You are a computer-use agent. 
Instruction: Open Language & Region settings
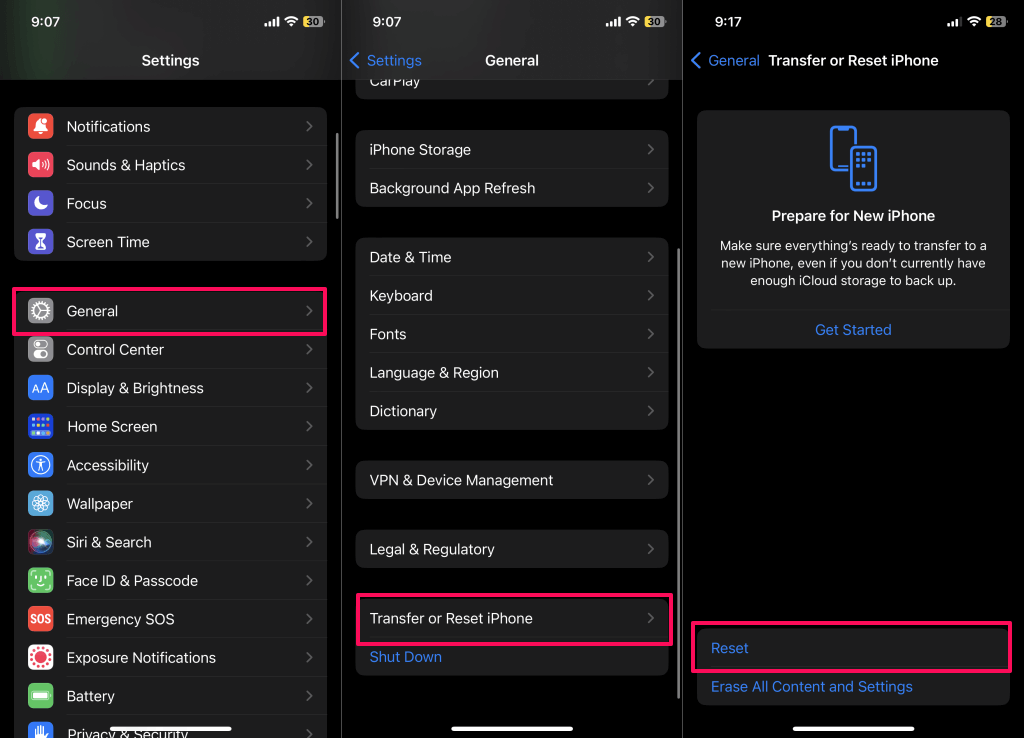[512, 373]
